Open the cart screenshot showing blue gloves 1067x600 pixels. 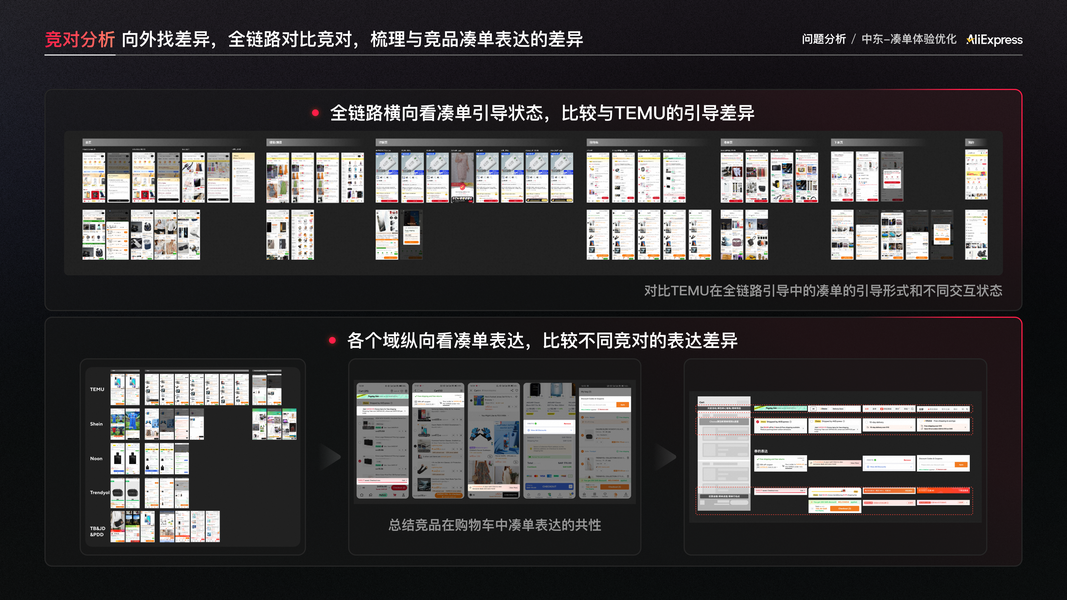pos(493,441)
